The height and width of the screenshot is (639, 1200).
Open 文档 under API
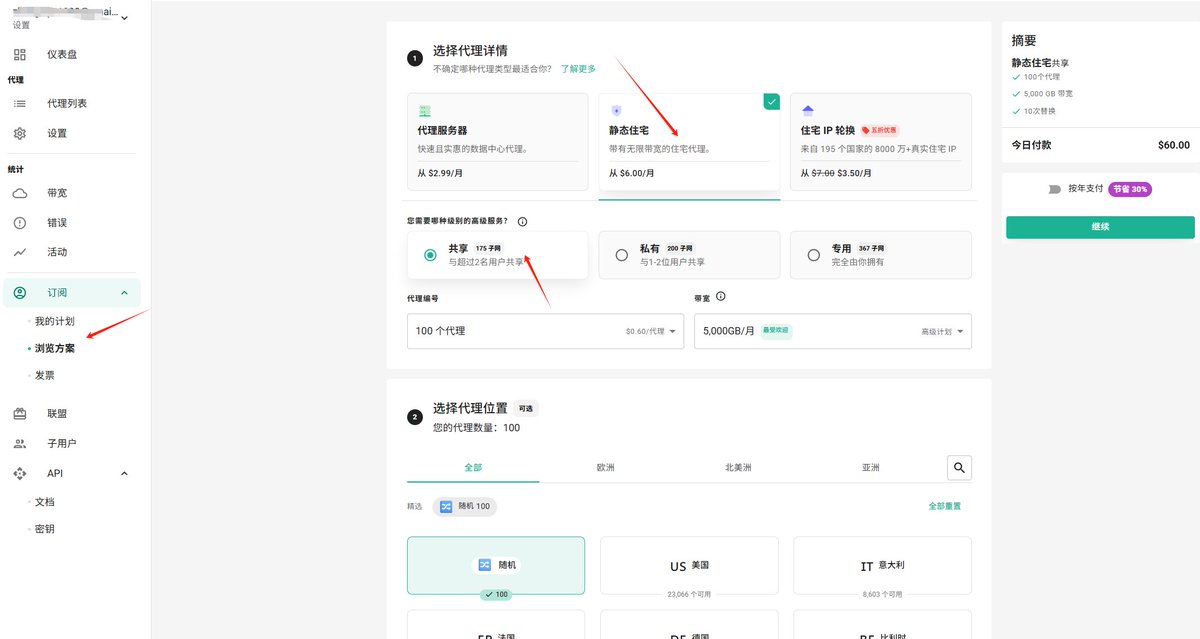(45, 502)
